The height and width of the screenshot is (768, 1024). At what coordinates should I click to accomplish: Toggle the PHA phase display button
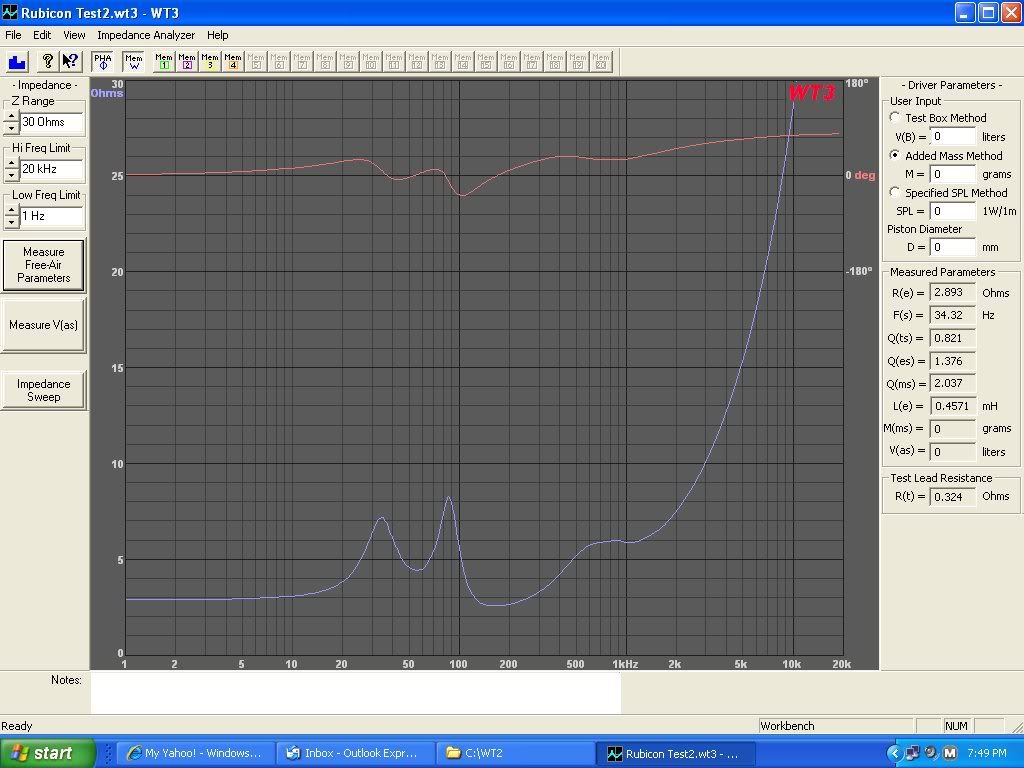point(103,61)
